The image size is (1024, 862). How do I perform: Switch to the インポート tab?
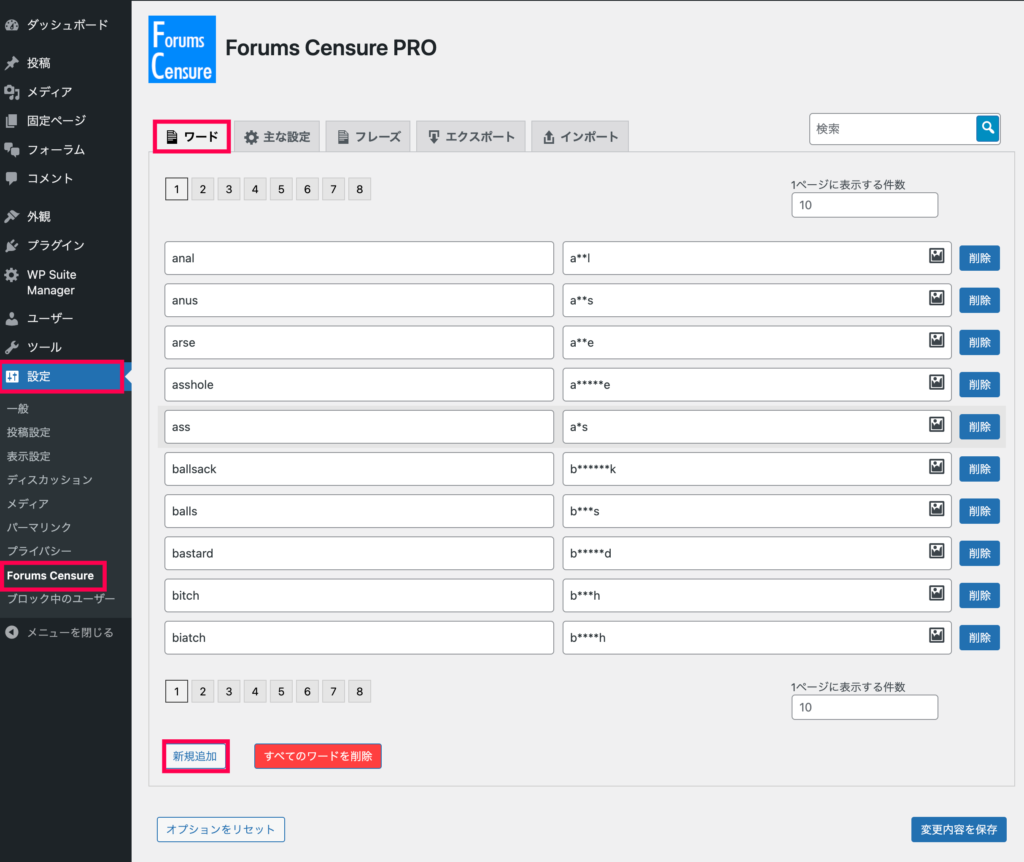580,136
